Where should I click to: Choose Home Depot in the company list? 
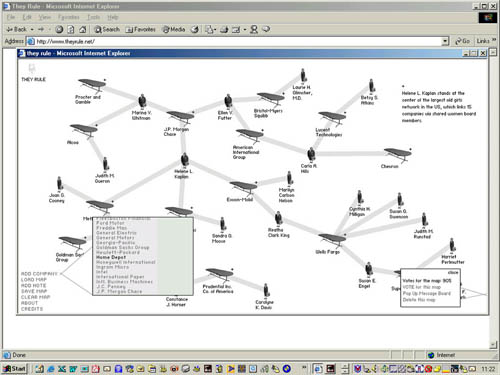point(111,257)
